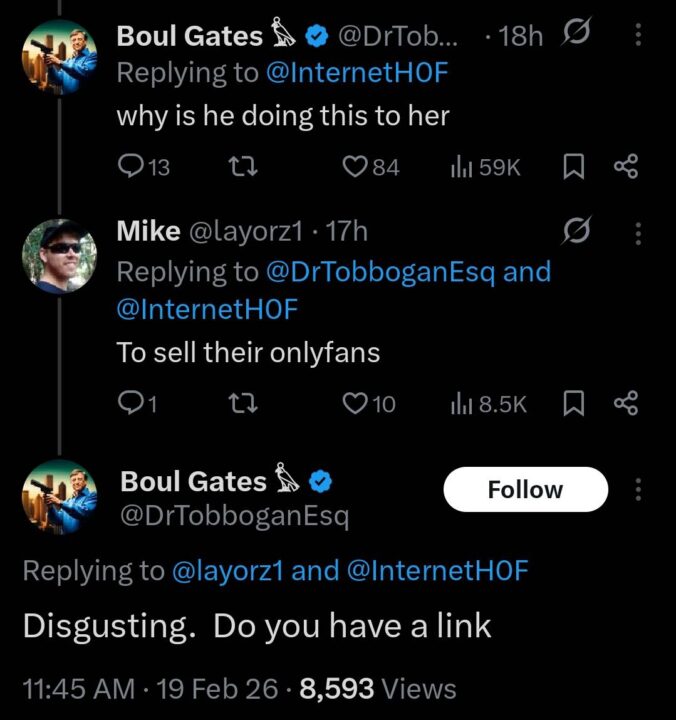Reply to Mike's onlyfans tweet
This screenshot has width=676, height=720.
[130, 403]
